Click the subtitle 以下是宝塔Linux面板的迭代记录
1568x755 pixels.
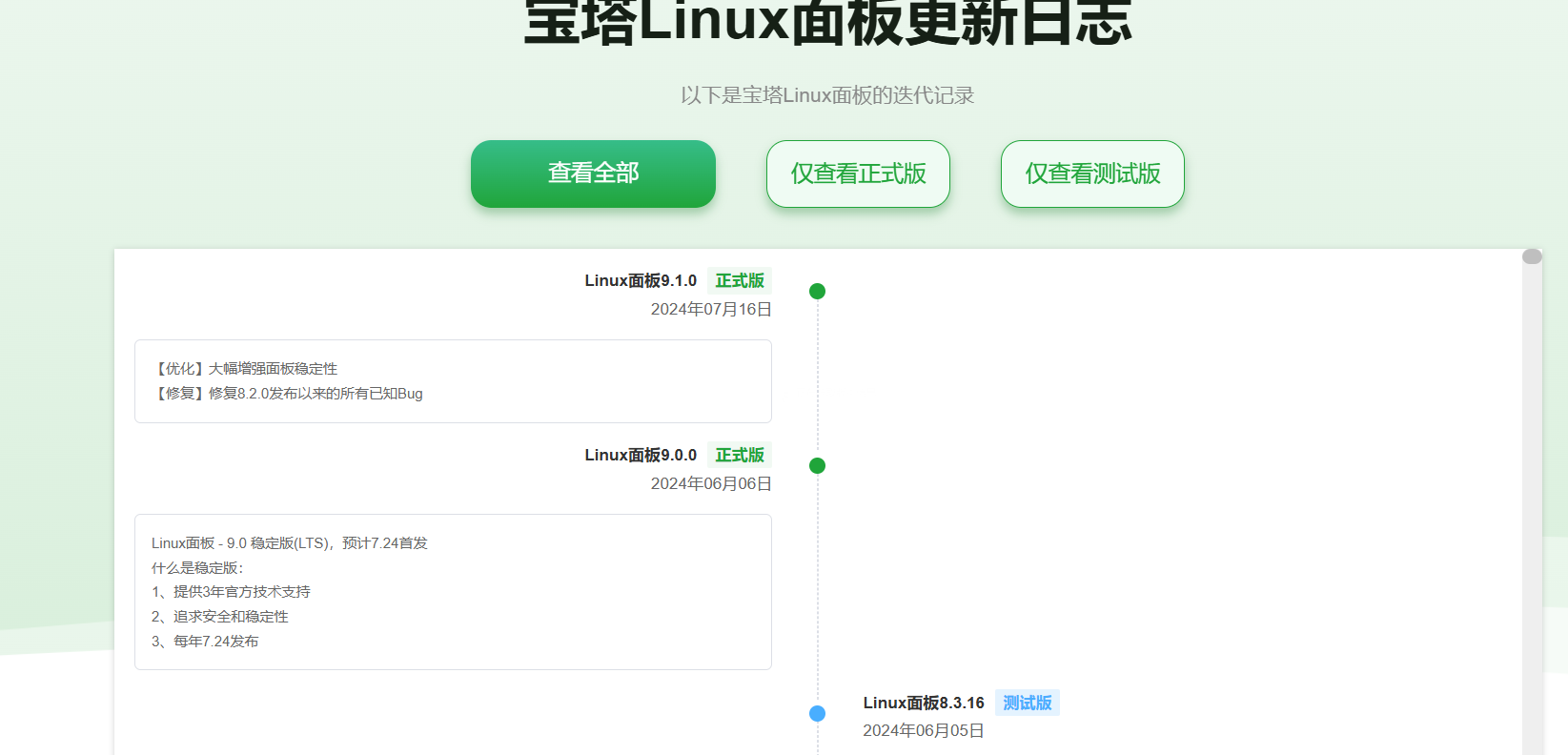click(827, 94)
